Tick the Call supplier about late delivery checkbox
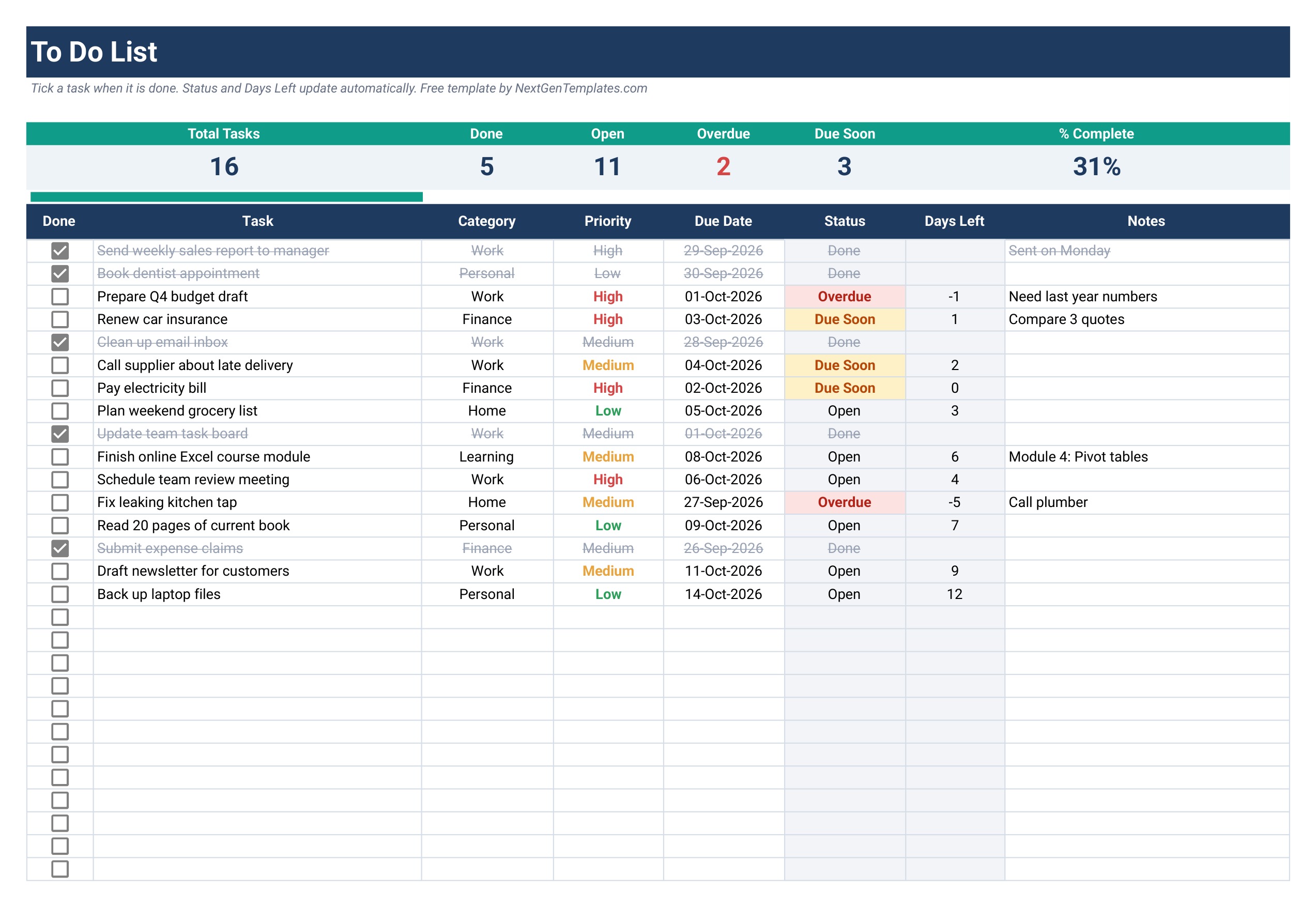Image resolution: width=1316 pixels, height=907 pixels. [x=59, y=365]
